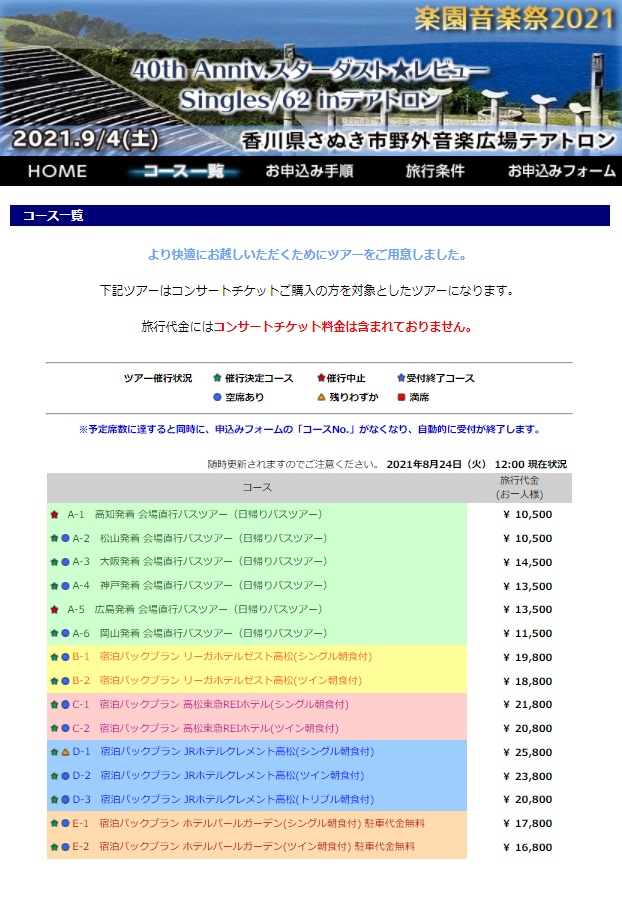
Task: Select the コース一覧 menu item
Action: [x=184, y=171]
